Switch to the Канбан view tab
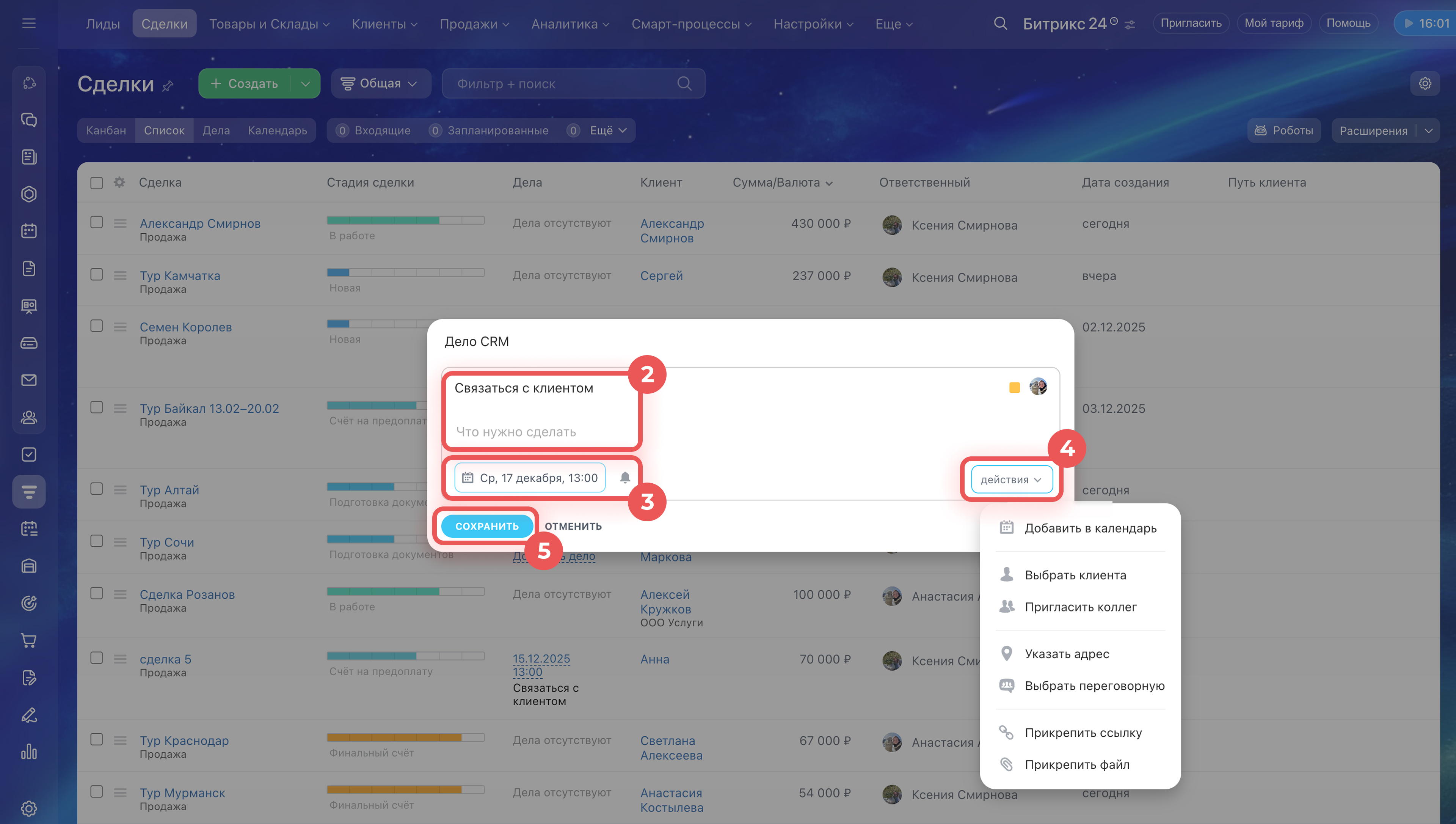 point(106,131)
